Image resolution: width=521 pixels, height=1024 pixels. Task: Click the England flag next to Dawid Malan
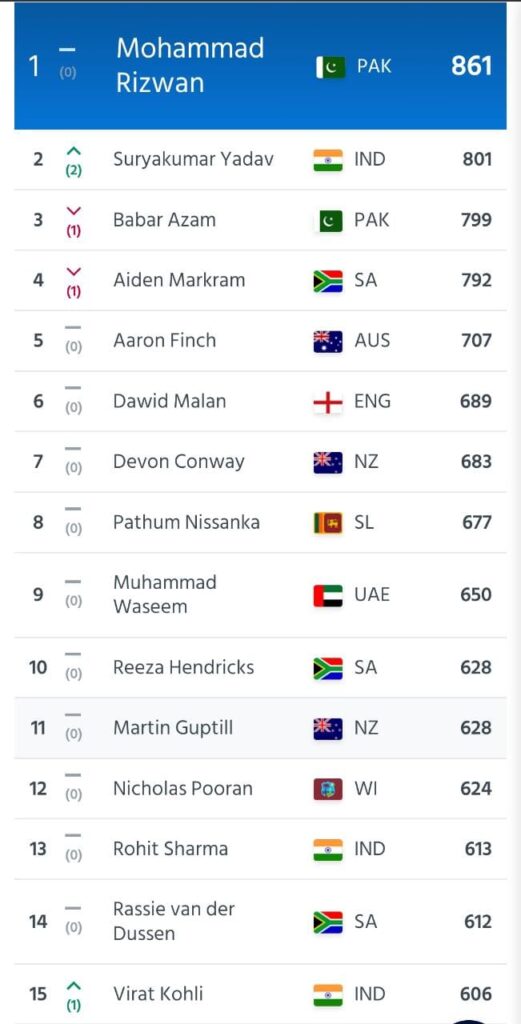328,402
